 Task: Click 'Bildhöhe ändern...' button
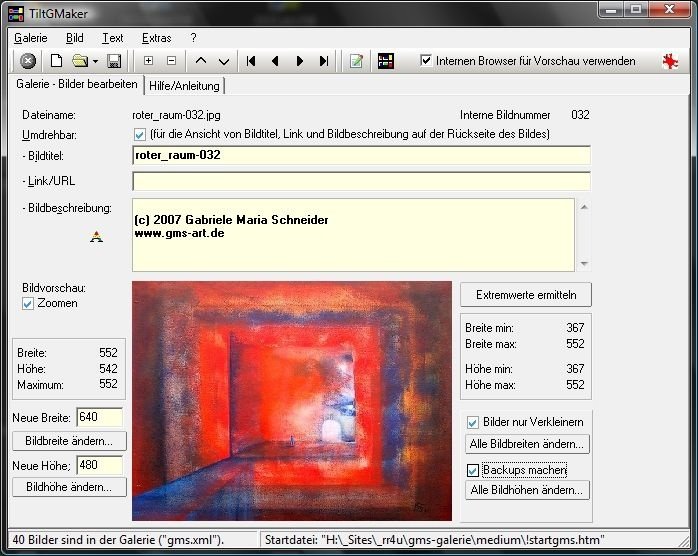(x=69, y=487)
